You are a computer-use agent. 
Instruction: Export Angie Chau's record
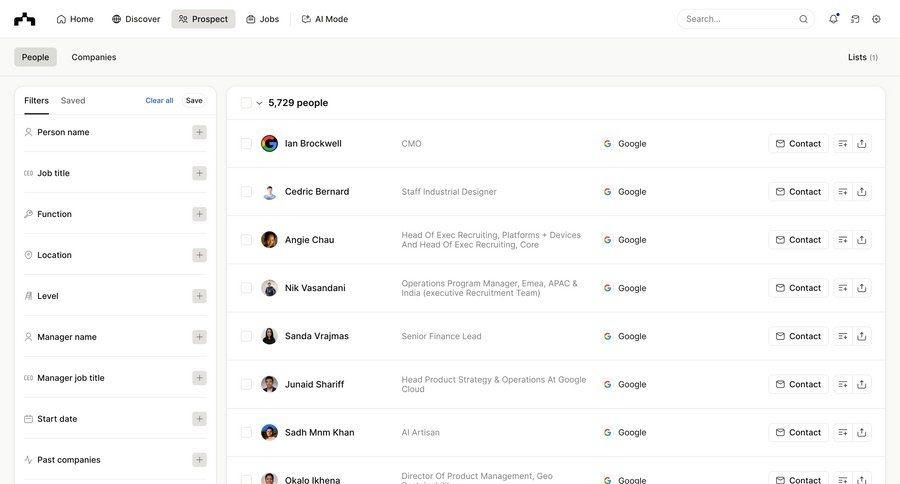tap(862, 240)
